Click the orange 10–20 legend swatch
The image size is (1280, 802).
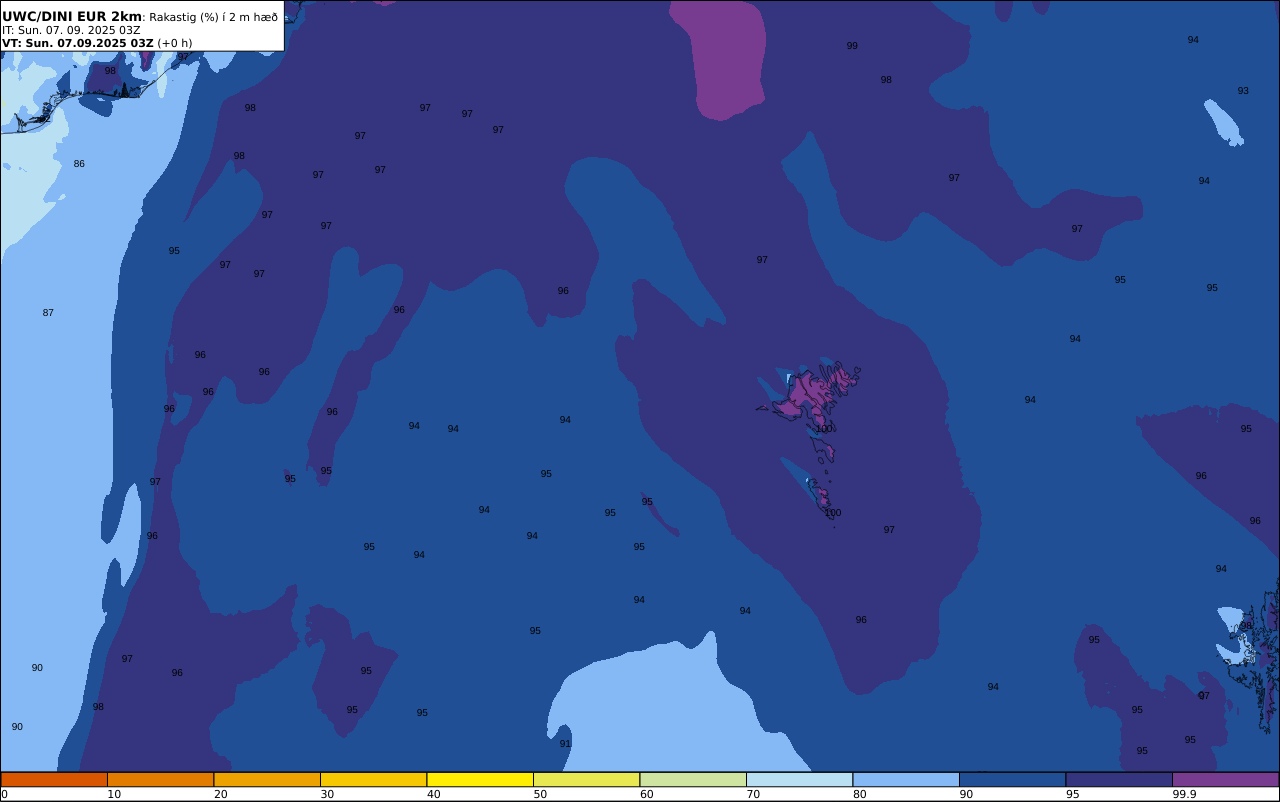tap(160, 779)
